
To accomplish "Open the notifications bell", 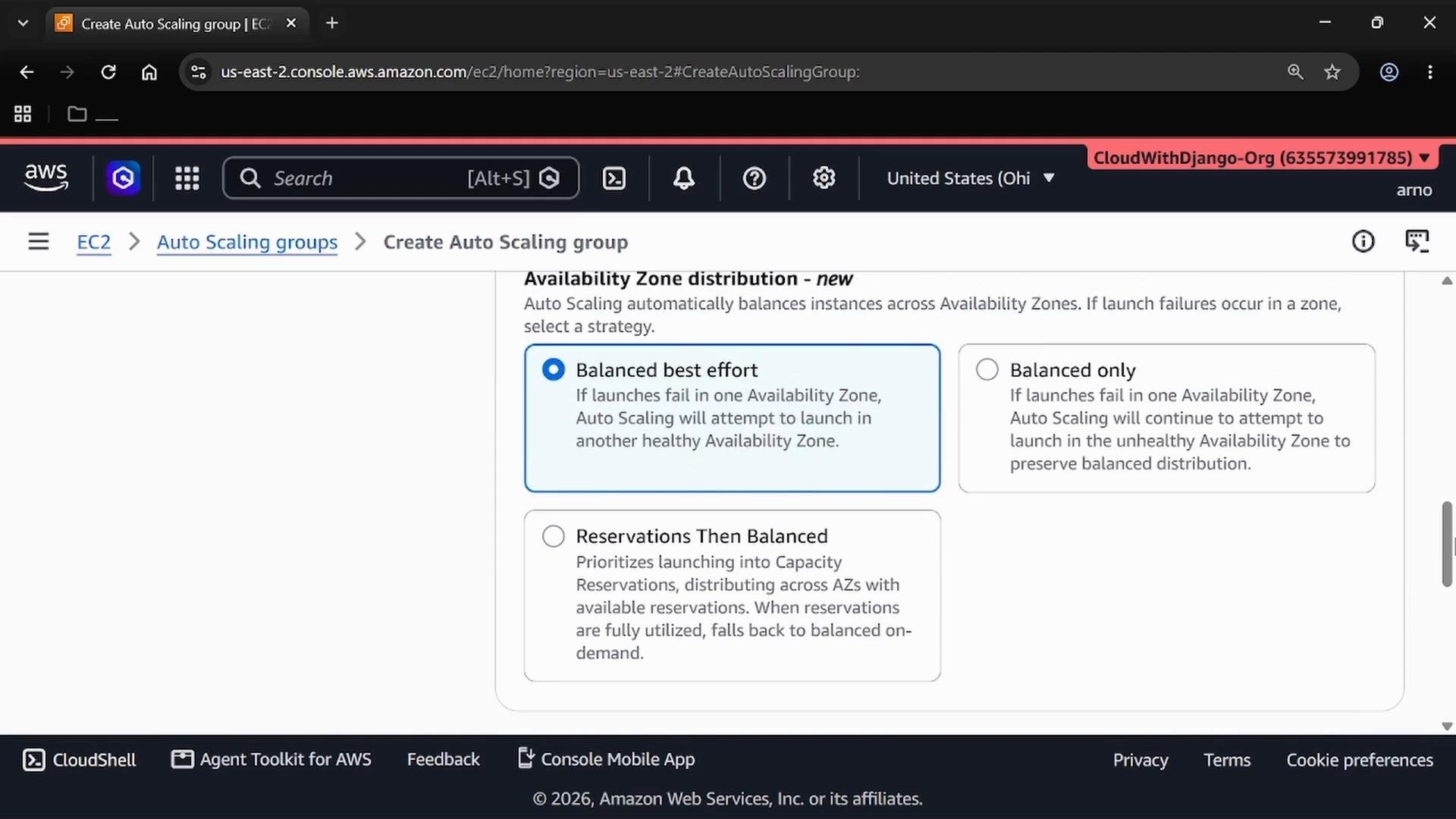I will 684,178.
